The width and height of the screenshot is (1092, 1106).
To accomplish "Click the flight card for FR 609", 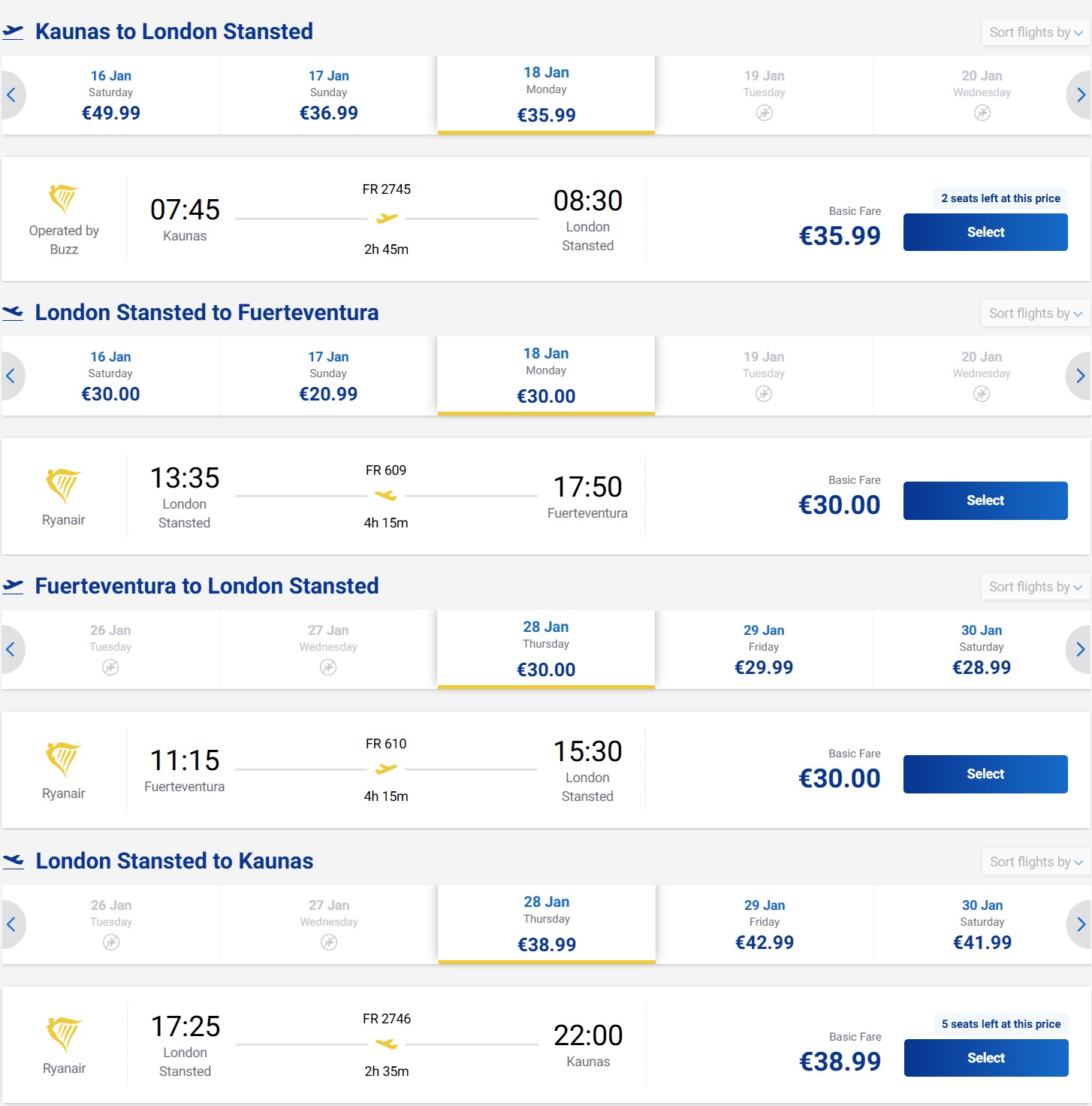I will 546,497.
